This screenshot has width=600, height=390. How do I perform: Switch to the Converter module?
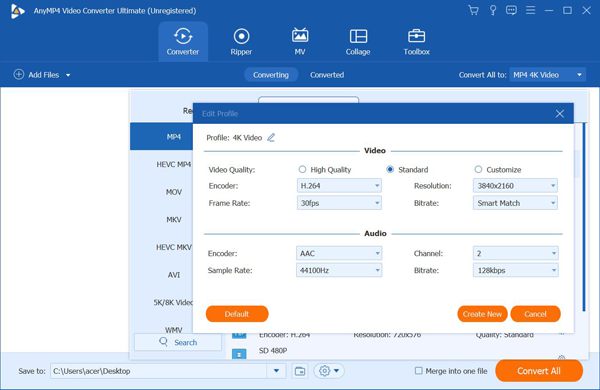click(x=183, y=41)
